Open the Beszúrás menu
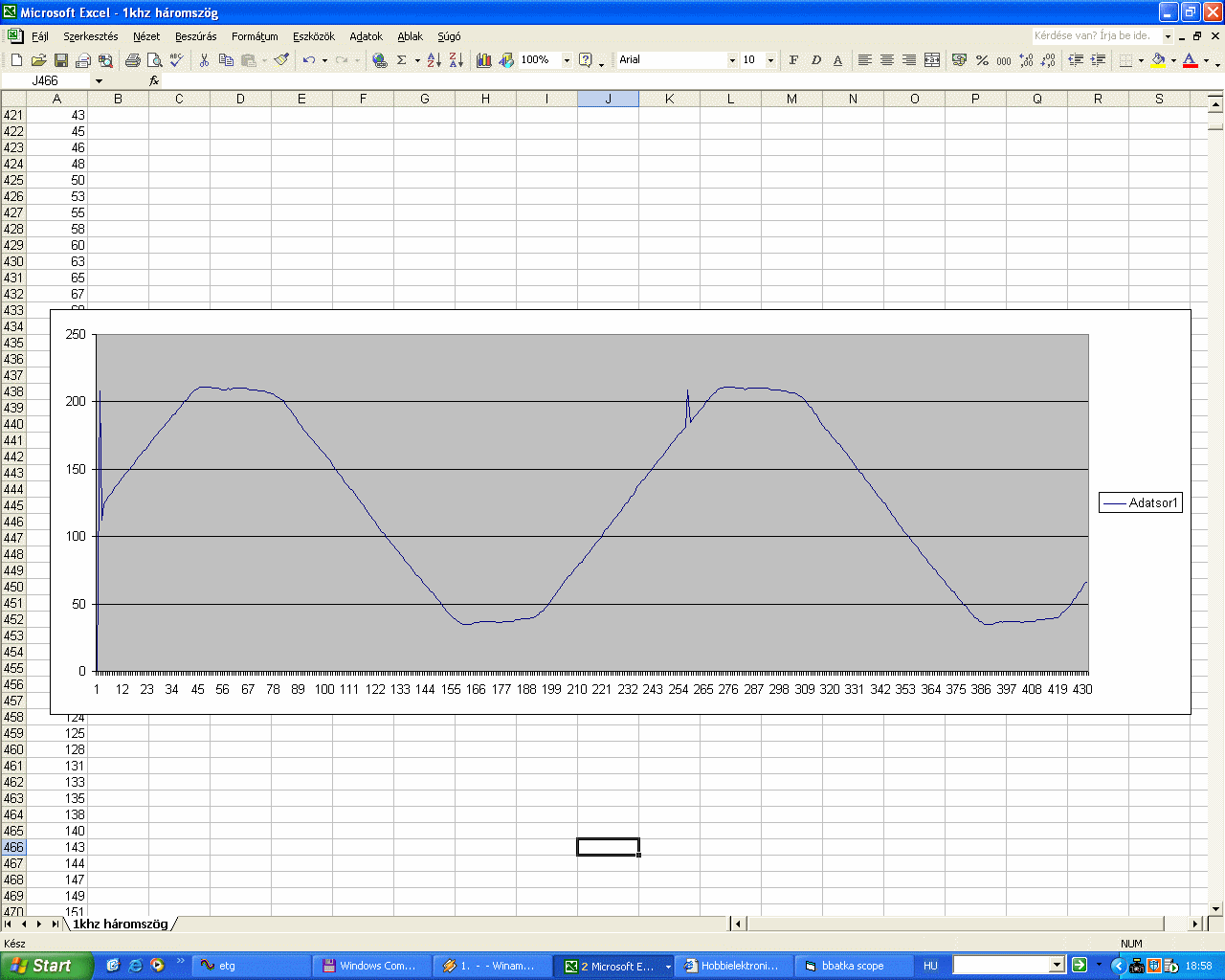 (196, 36)
